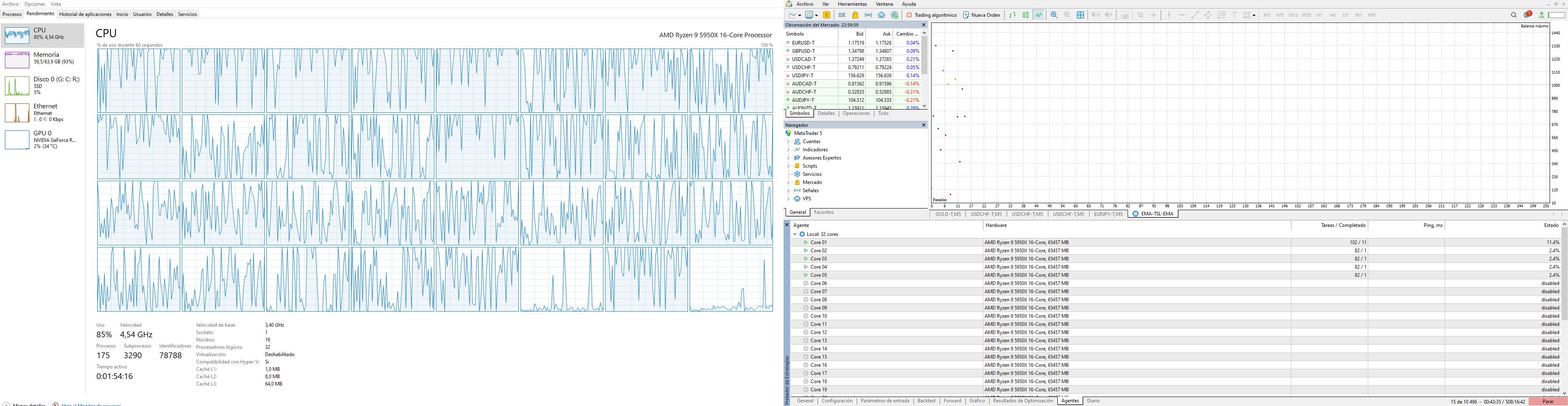This screenshot has width=1568, height=406.
Task: Toggle bar chart display mode
Action: 1012,15
